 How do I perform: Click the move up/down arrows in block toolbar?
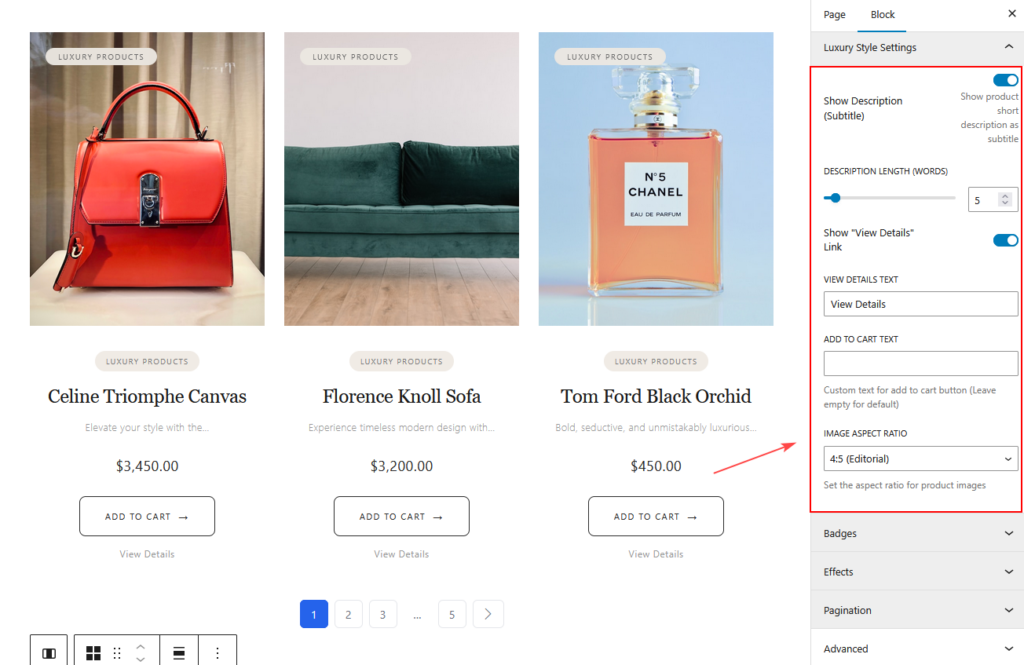coord(141,652)
